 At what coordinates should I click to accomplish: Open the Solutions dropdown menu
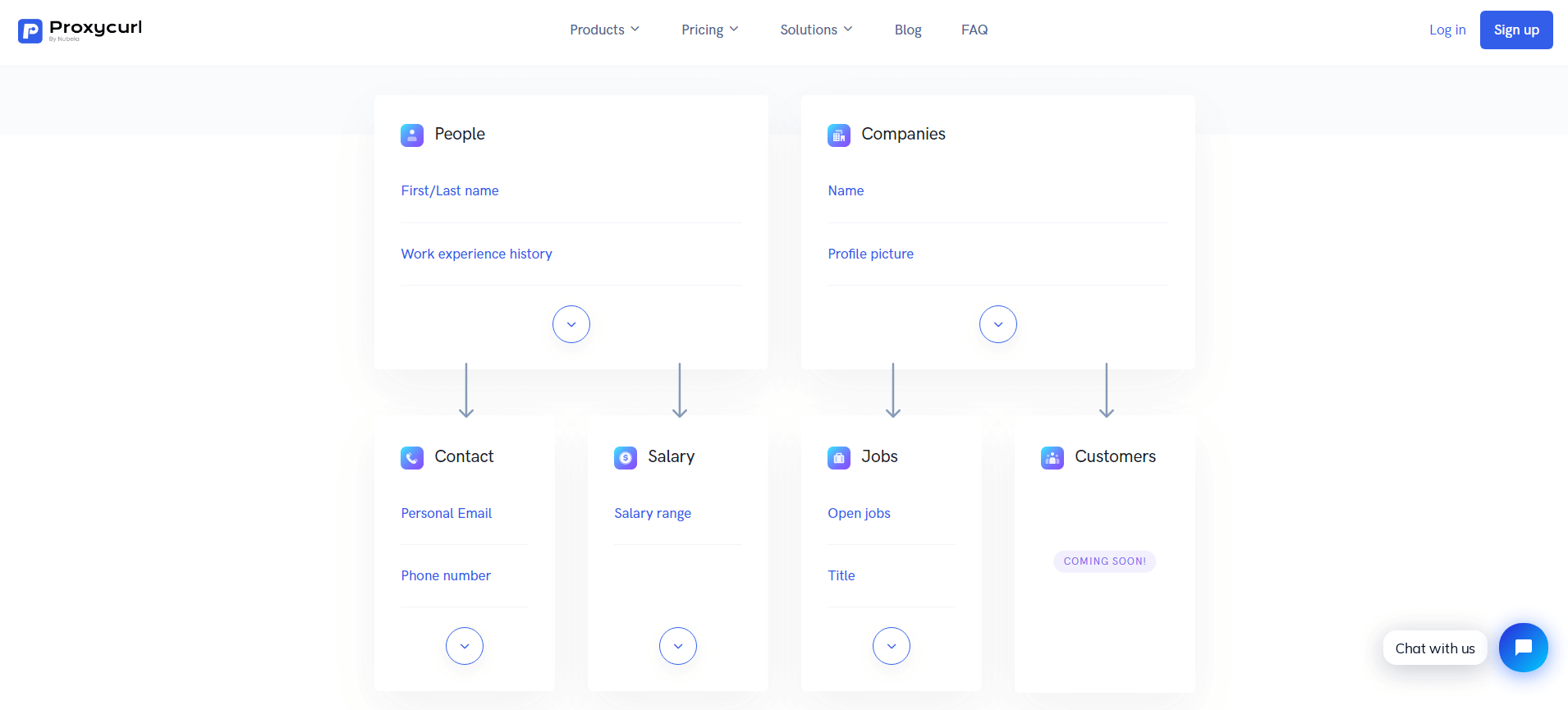(x=816, y=30)
